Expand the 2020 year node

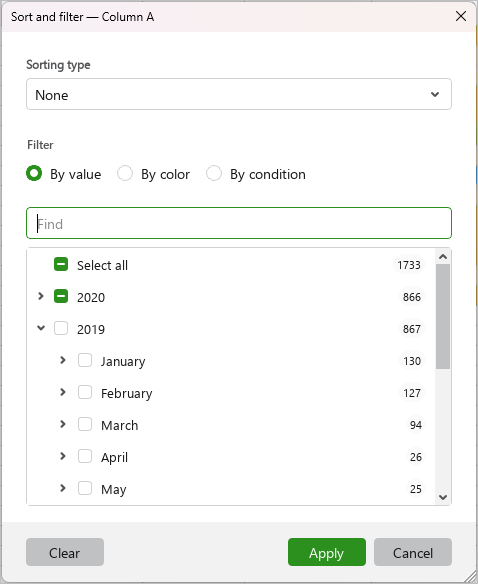[x=41, y=296]
